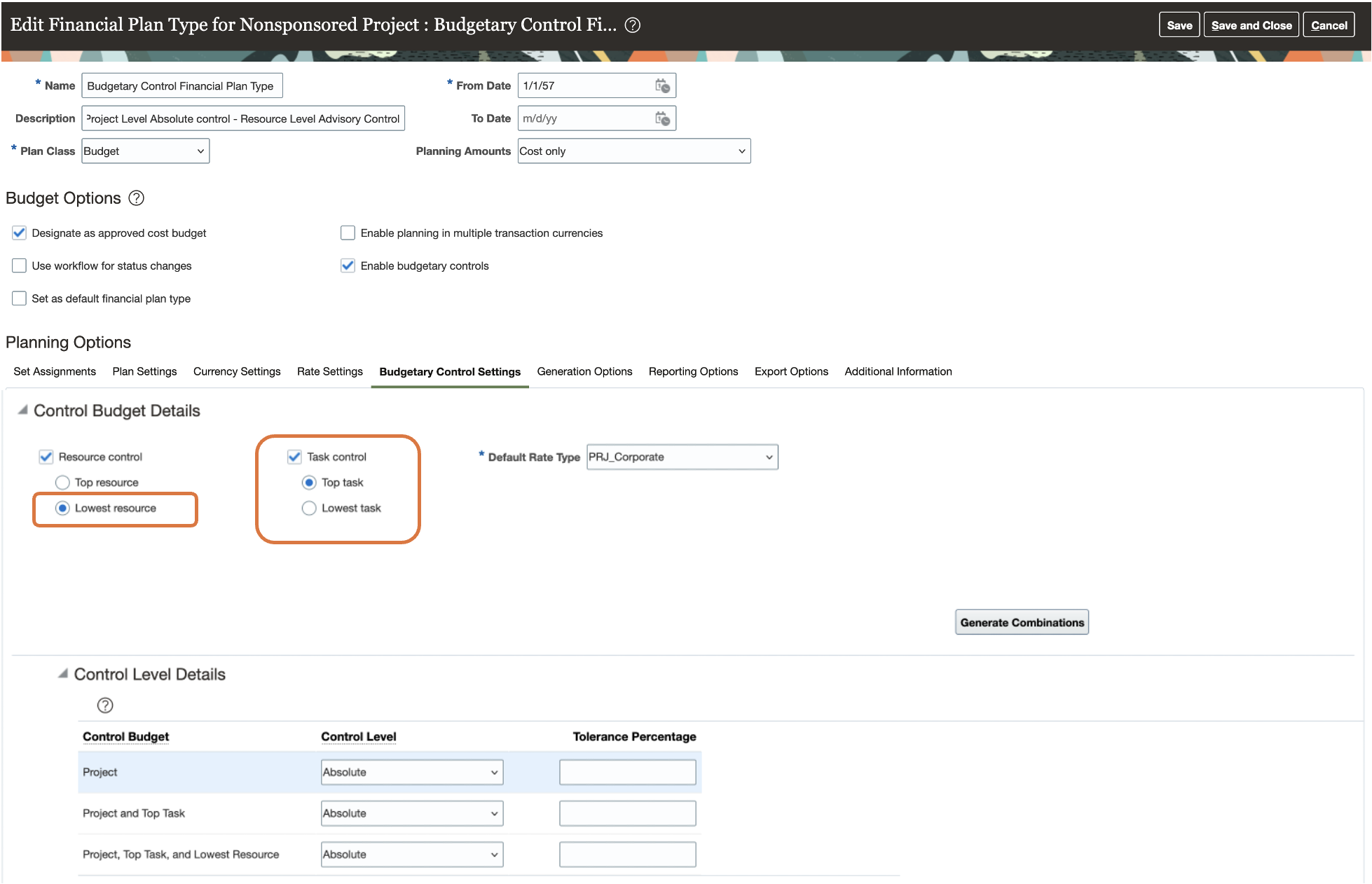1372x884 pixels.
Task: Switch to the Plan Settings tab
Action: pyautogui.click(x=144, y=371)
